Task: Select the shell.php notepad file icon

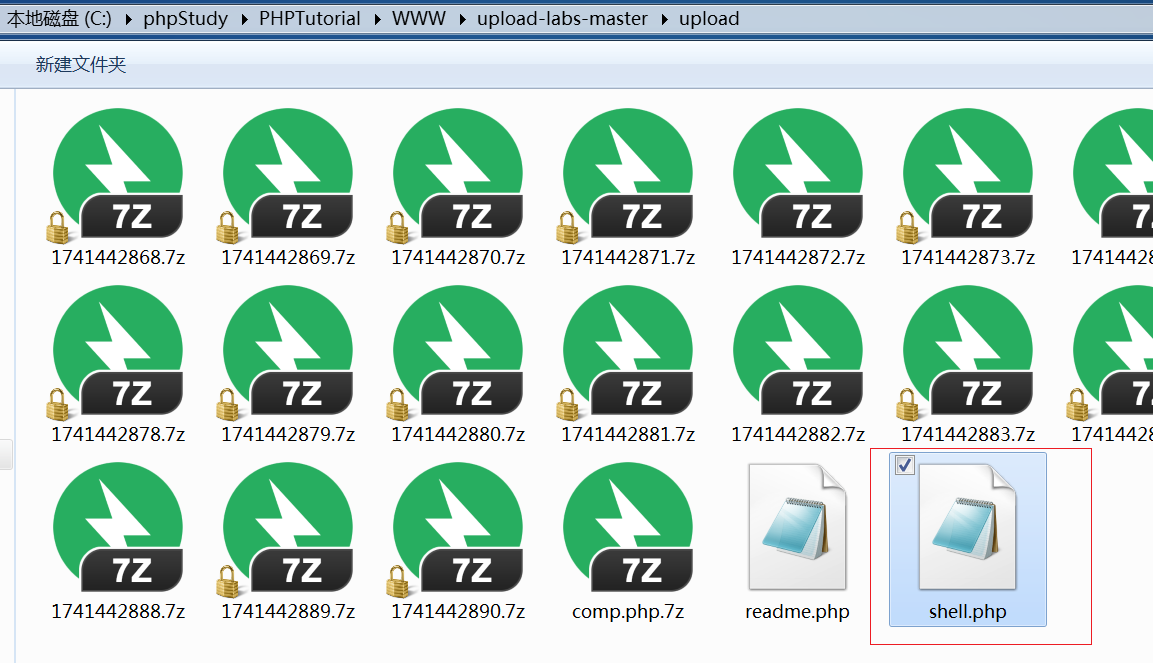Action: pyautogui.click(x=967, y=526)
